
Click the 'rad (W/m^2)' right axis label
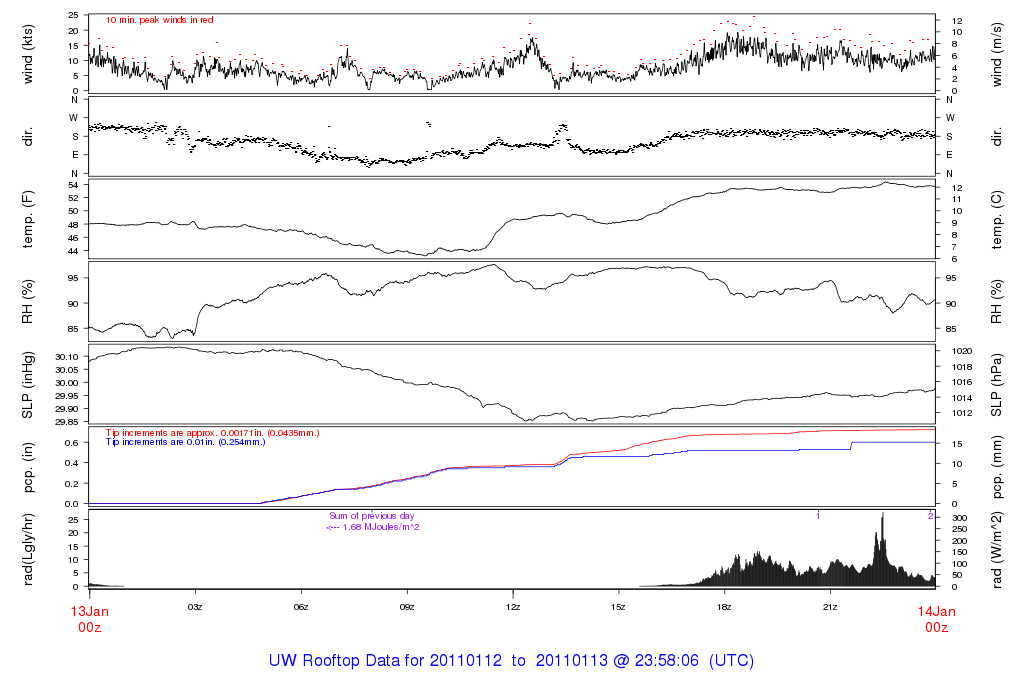(997, 548)
